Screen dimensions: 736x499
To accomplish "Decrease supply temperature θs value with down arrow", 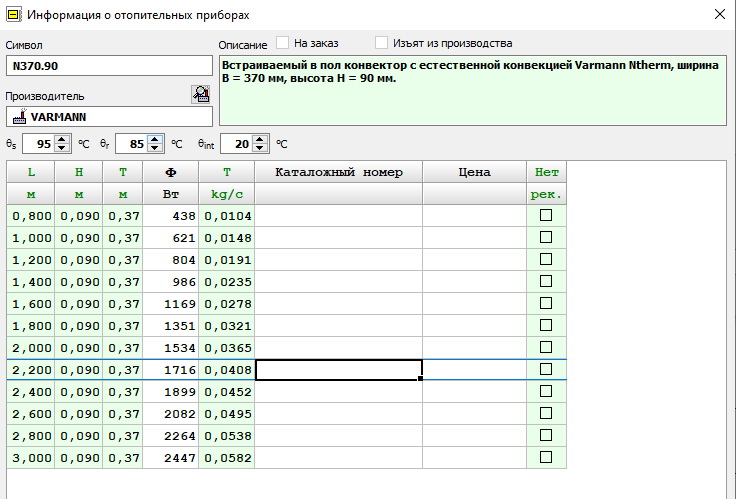I will click(x=62, y=148).
